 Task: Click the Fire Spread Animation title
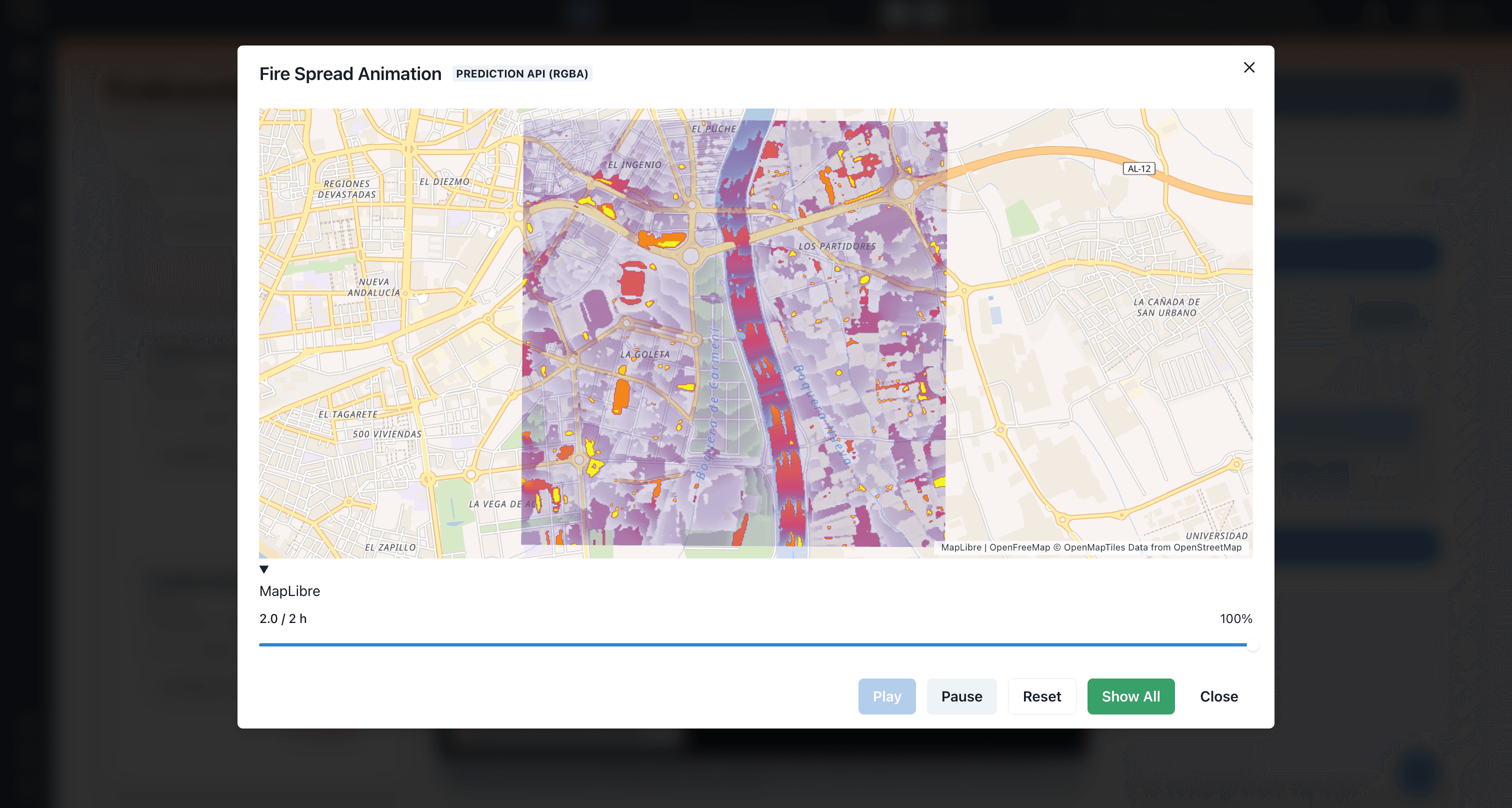click(x=350, y=74)
